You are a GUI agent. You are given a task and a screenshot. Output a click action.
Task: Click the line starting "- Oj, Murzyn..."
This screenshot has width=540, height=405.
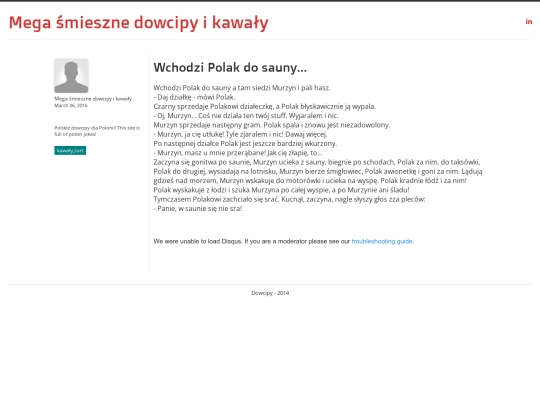click(x=246, y=116)
